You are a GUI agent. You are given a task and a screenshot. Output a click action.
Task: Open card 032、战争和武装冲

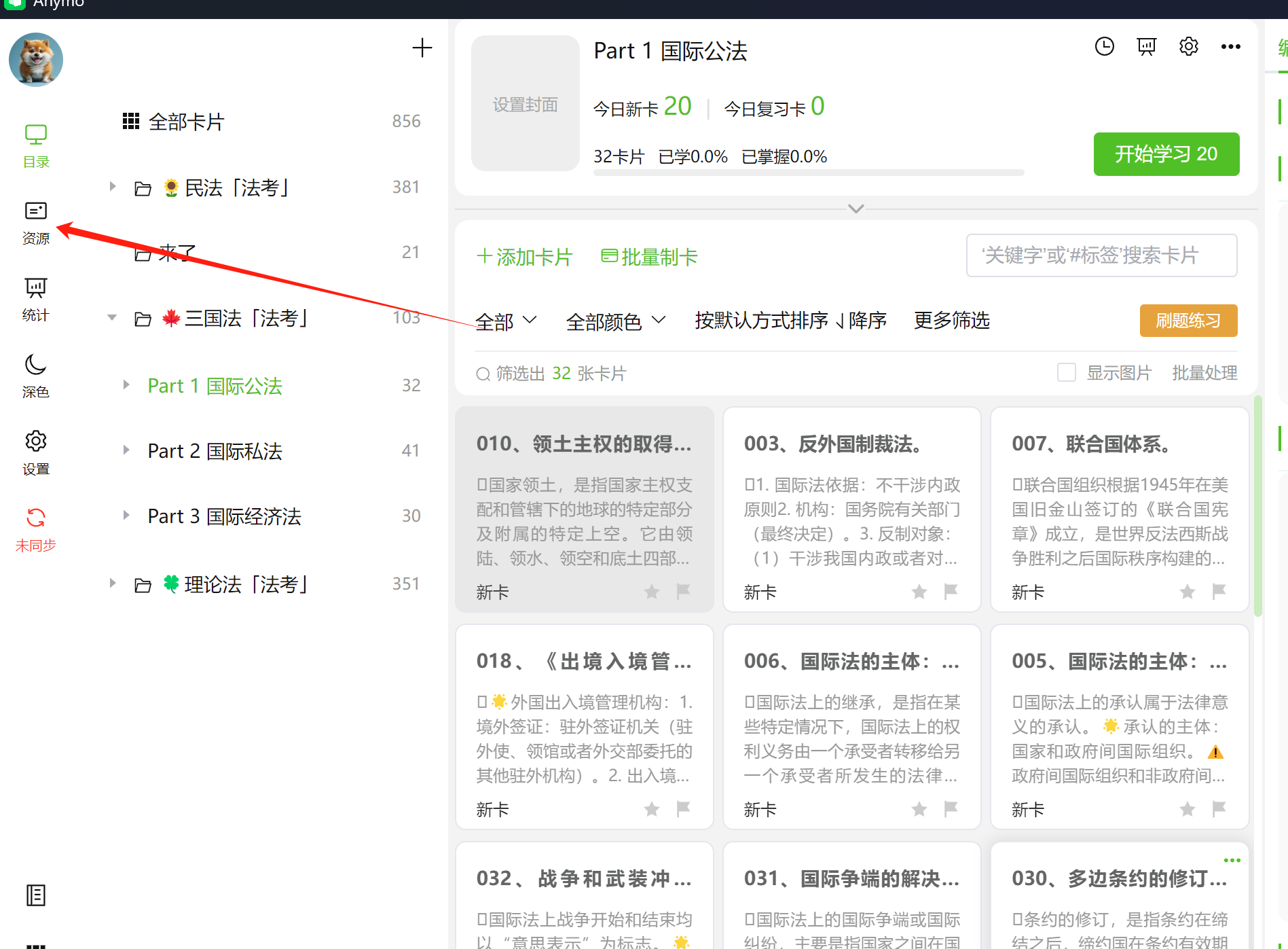point(584,895)
